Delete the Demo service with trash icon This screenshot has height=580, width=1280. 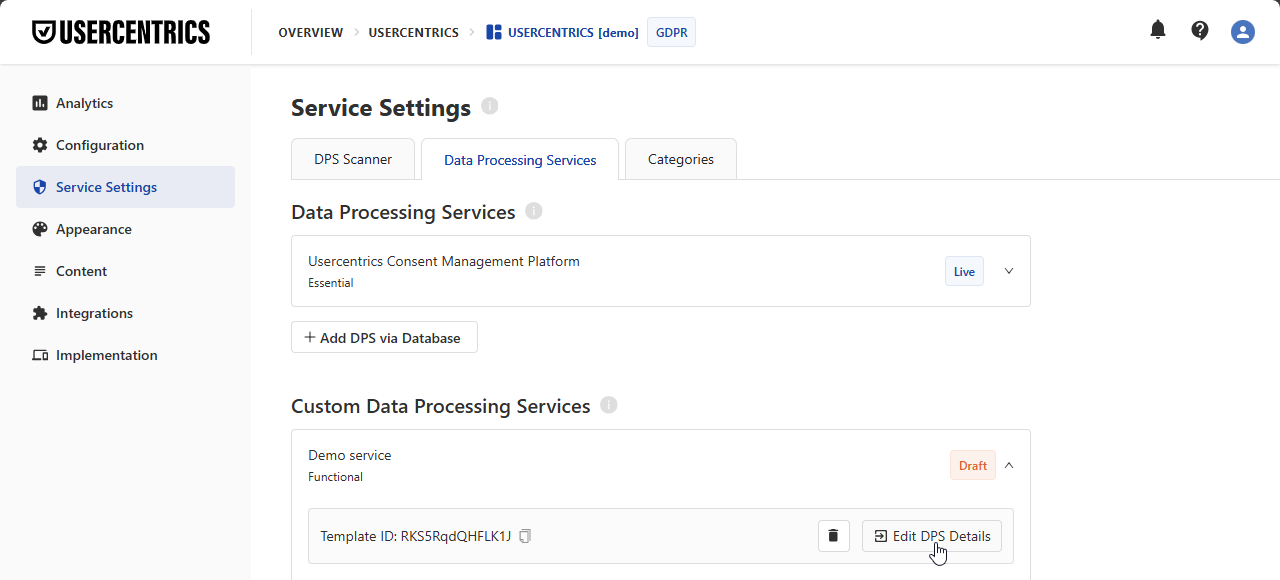(834, 536)
